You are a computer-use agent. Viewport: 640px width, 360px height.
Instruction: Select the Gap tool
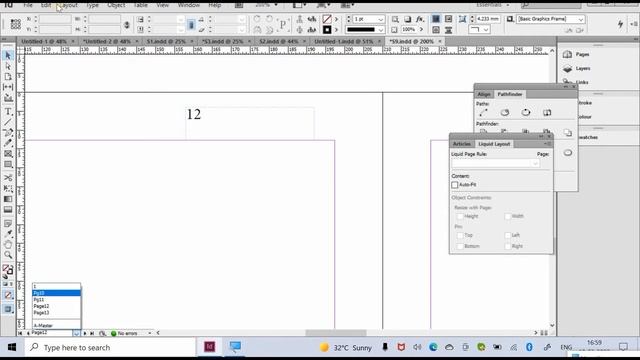[8, 87]
